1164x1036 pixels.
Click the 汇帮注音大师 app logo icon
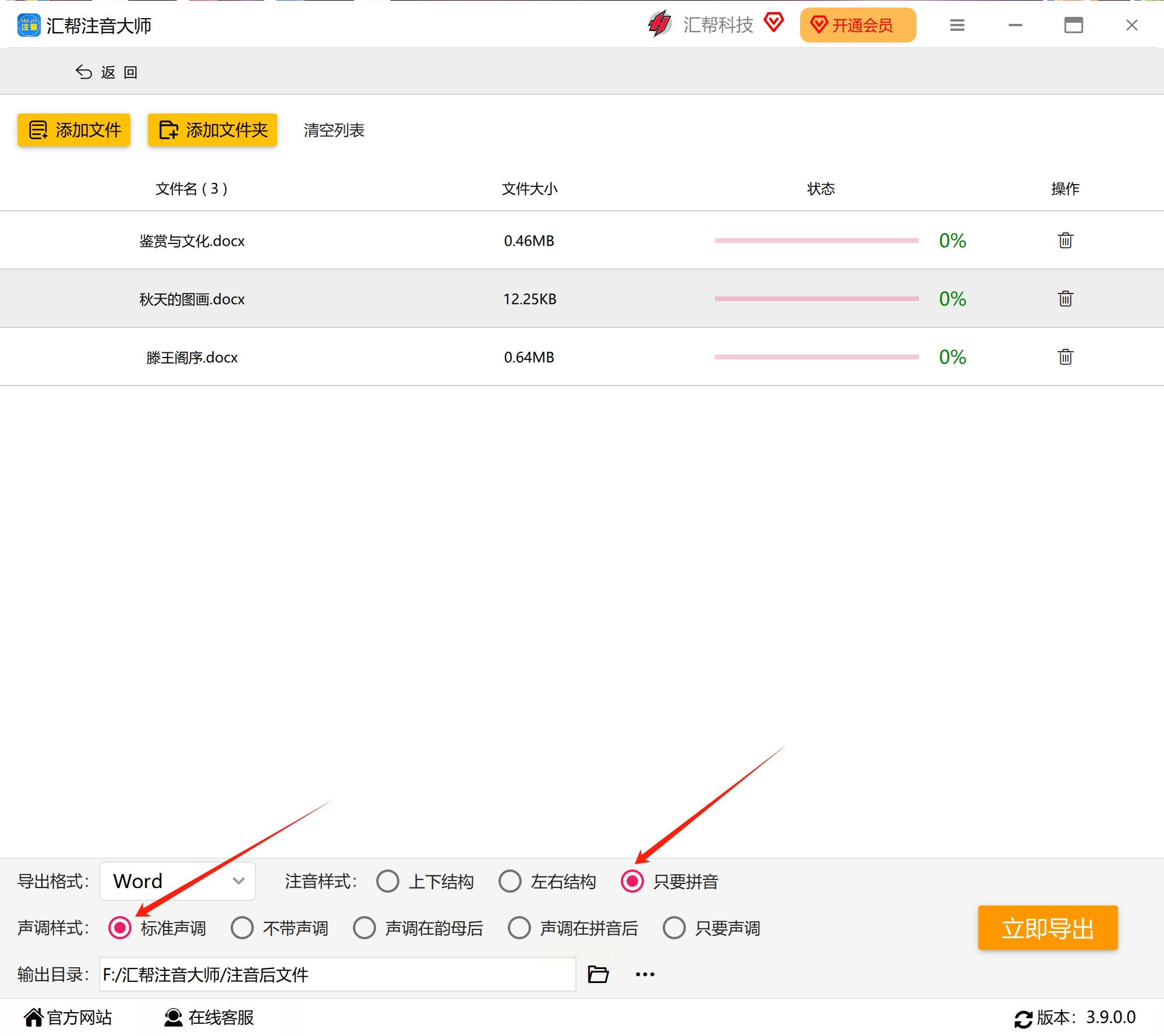(29, 26)
